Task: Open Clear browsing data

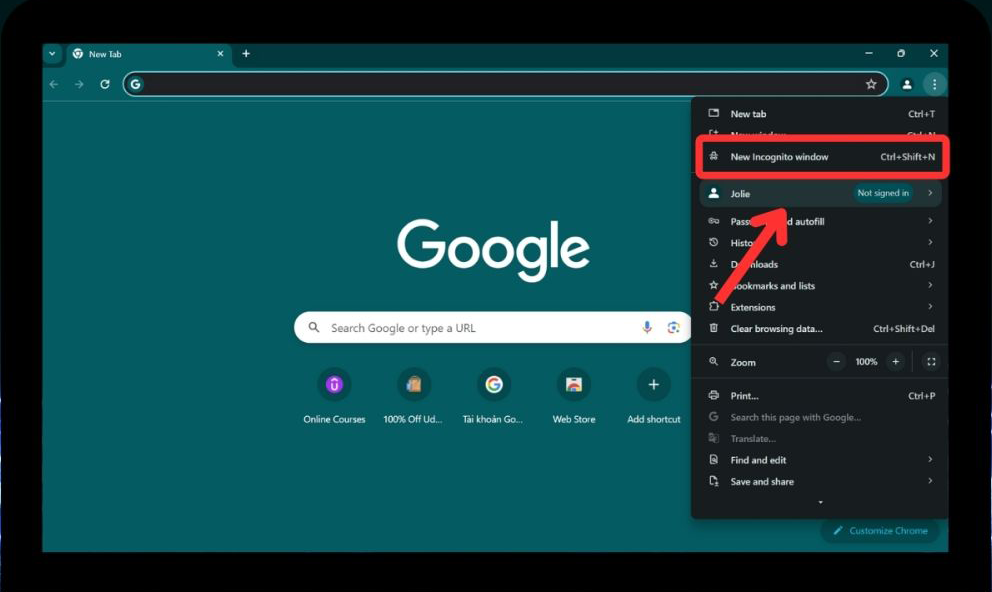Action: [821, 329]
